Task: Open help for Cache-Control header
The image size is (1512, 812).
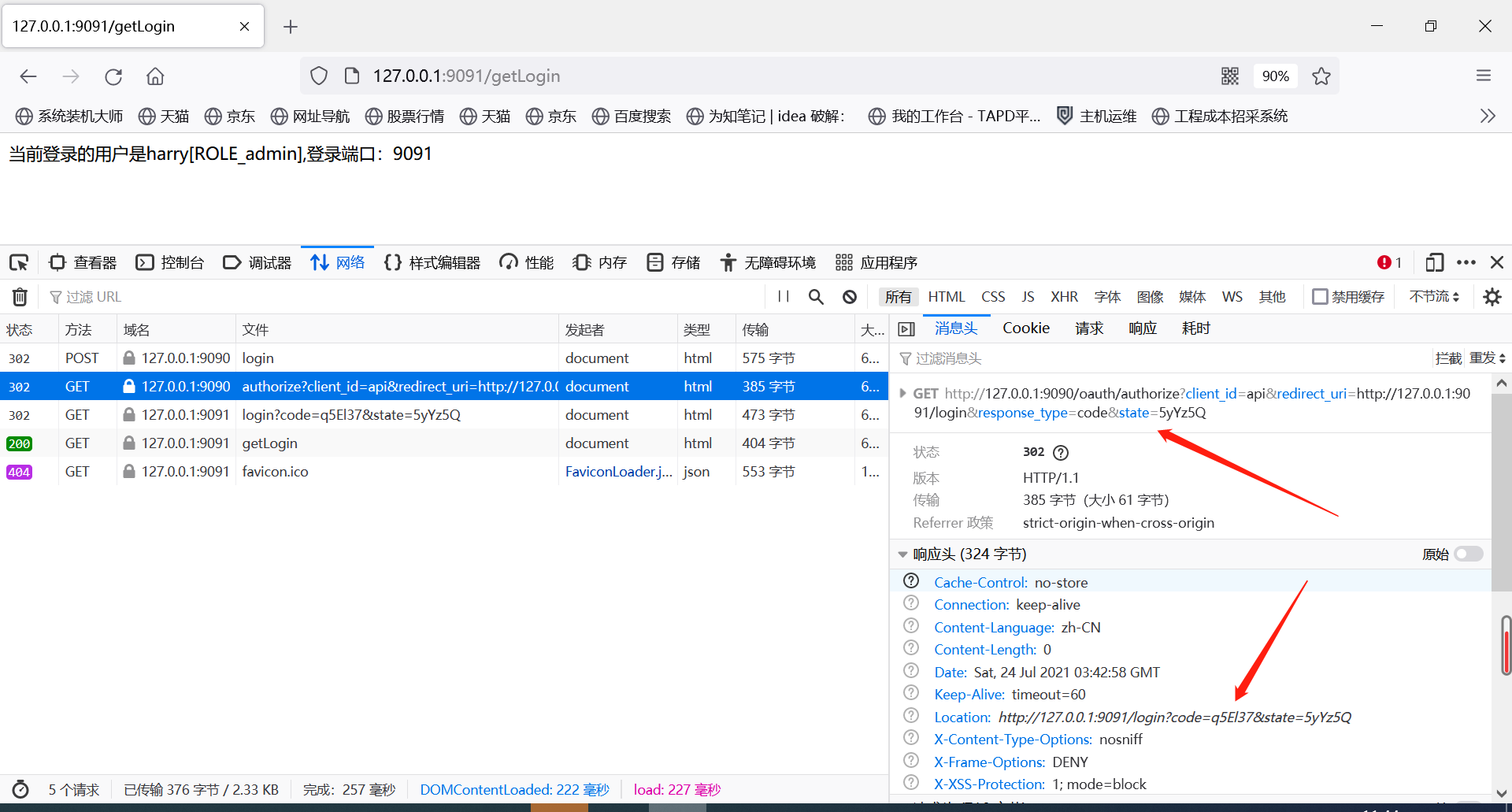Action: pyautogui.click(x=911, y=581)
